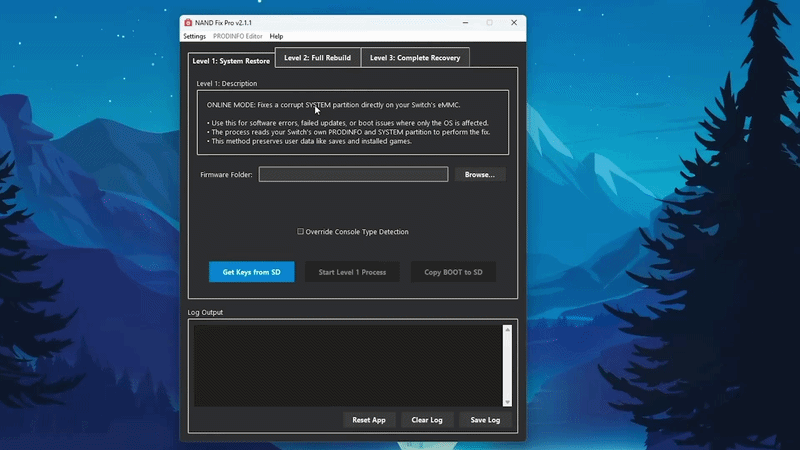Open the Help menu
Screen dimensions: 800x450
pos(276,36)
